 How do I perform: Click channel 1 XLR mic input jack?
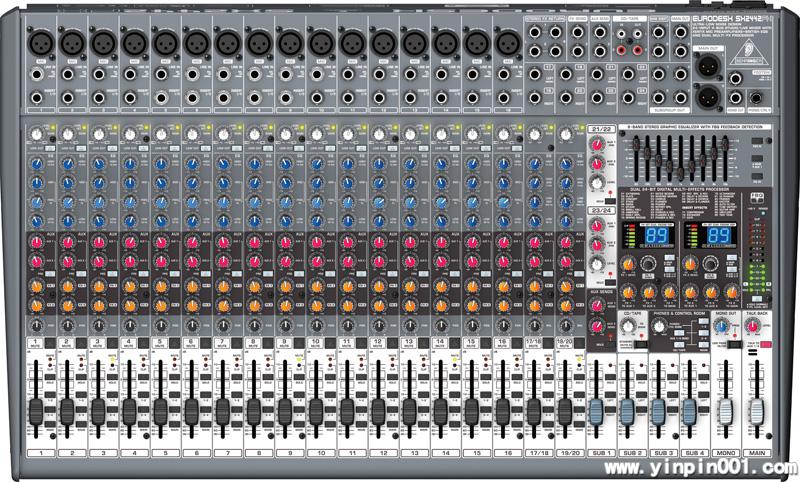pyautogui.click(x=42, y=41)
